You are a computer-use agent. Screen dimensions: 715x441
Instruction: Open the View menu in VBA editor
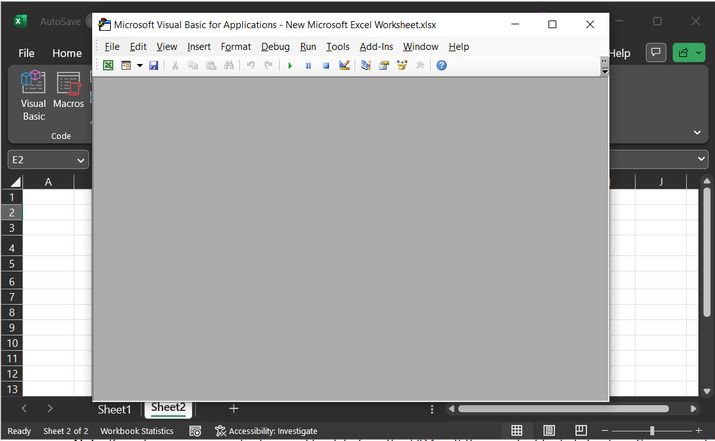[x=167, y=47]
